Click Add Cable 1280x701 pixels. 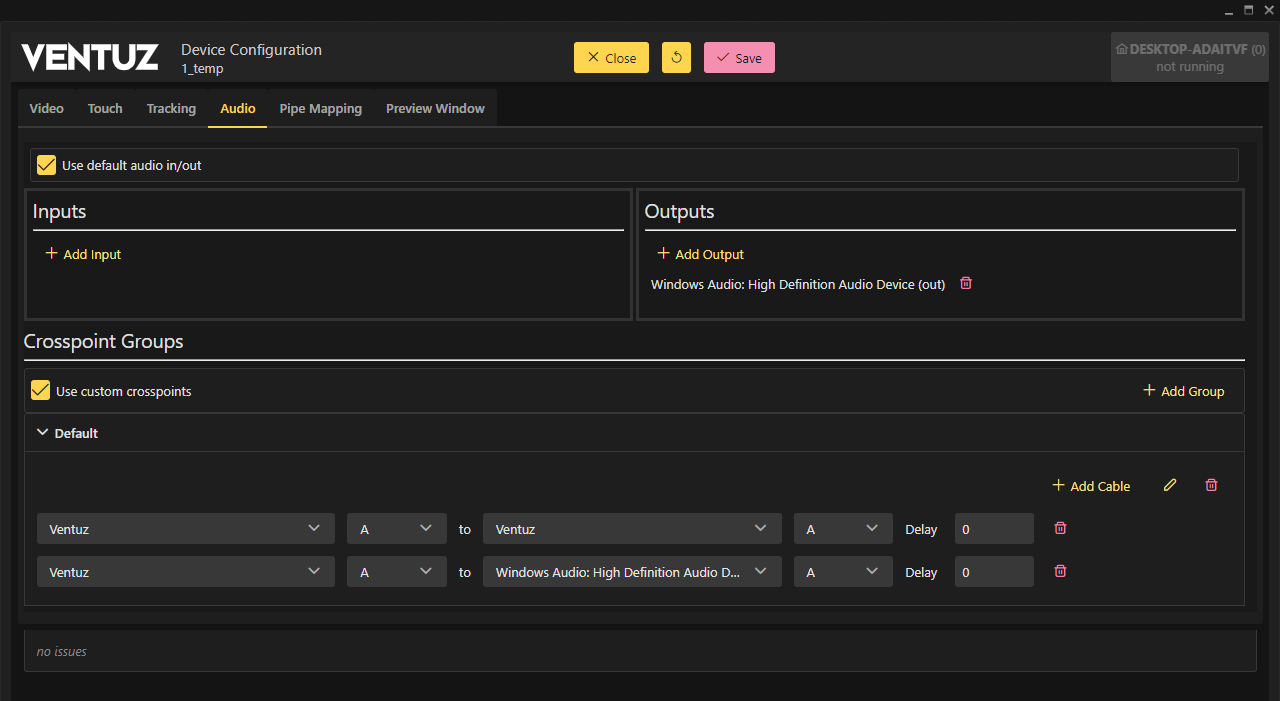[1091, 486]
